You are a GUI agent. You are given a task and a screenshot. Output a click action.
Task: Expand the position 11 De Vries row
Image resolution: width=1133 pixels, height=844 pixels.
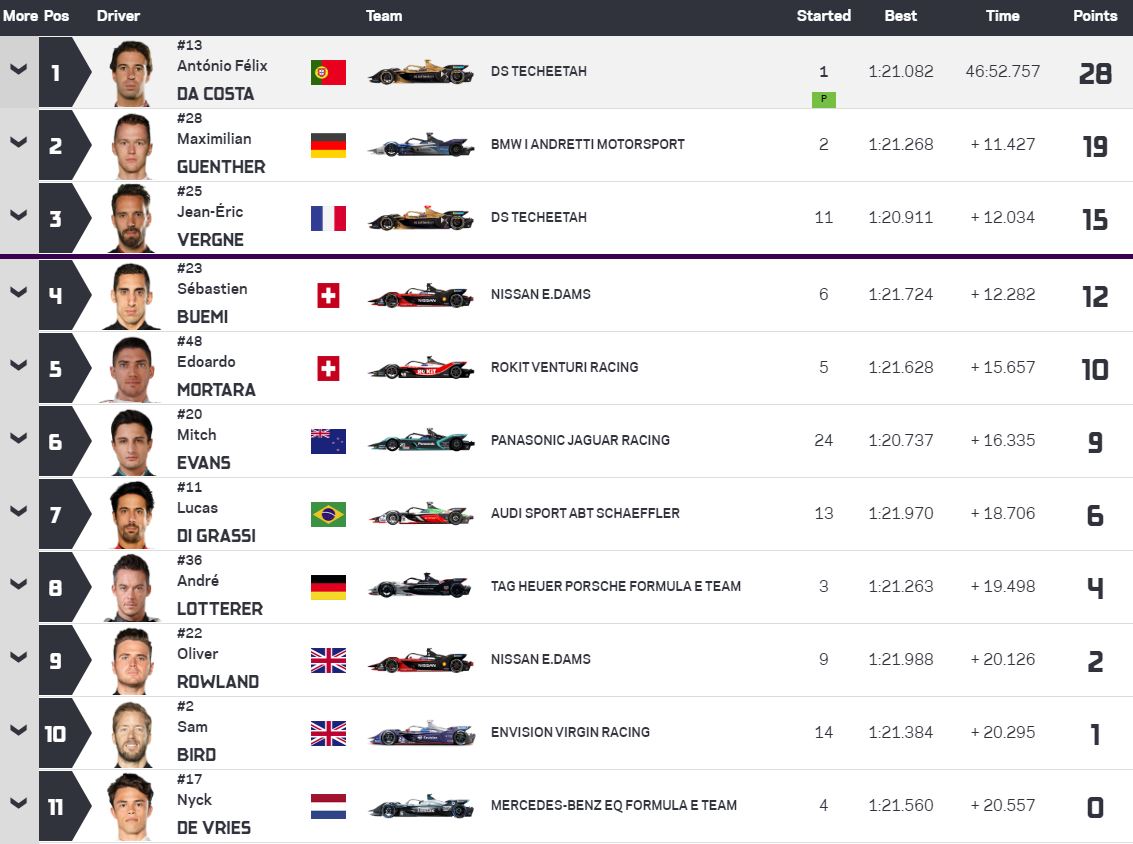tap(18, 804)
